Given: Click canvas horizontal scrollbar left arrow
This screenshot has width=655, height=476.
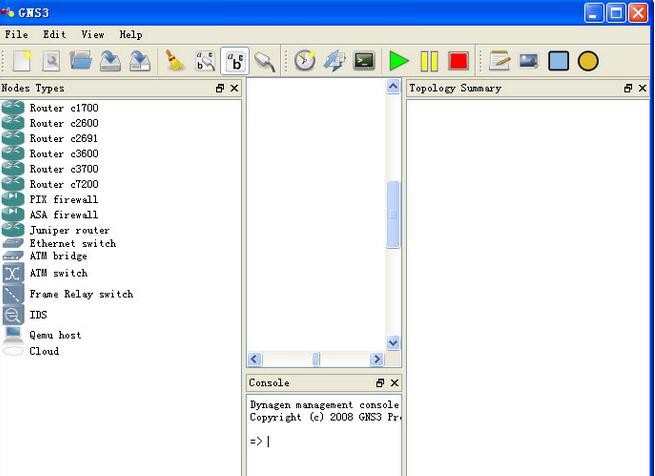Looking at the screenshot, I should click(255, 359).
